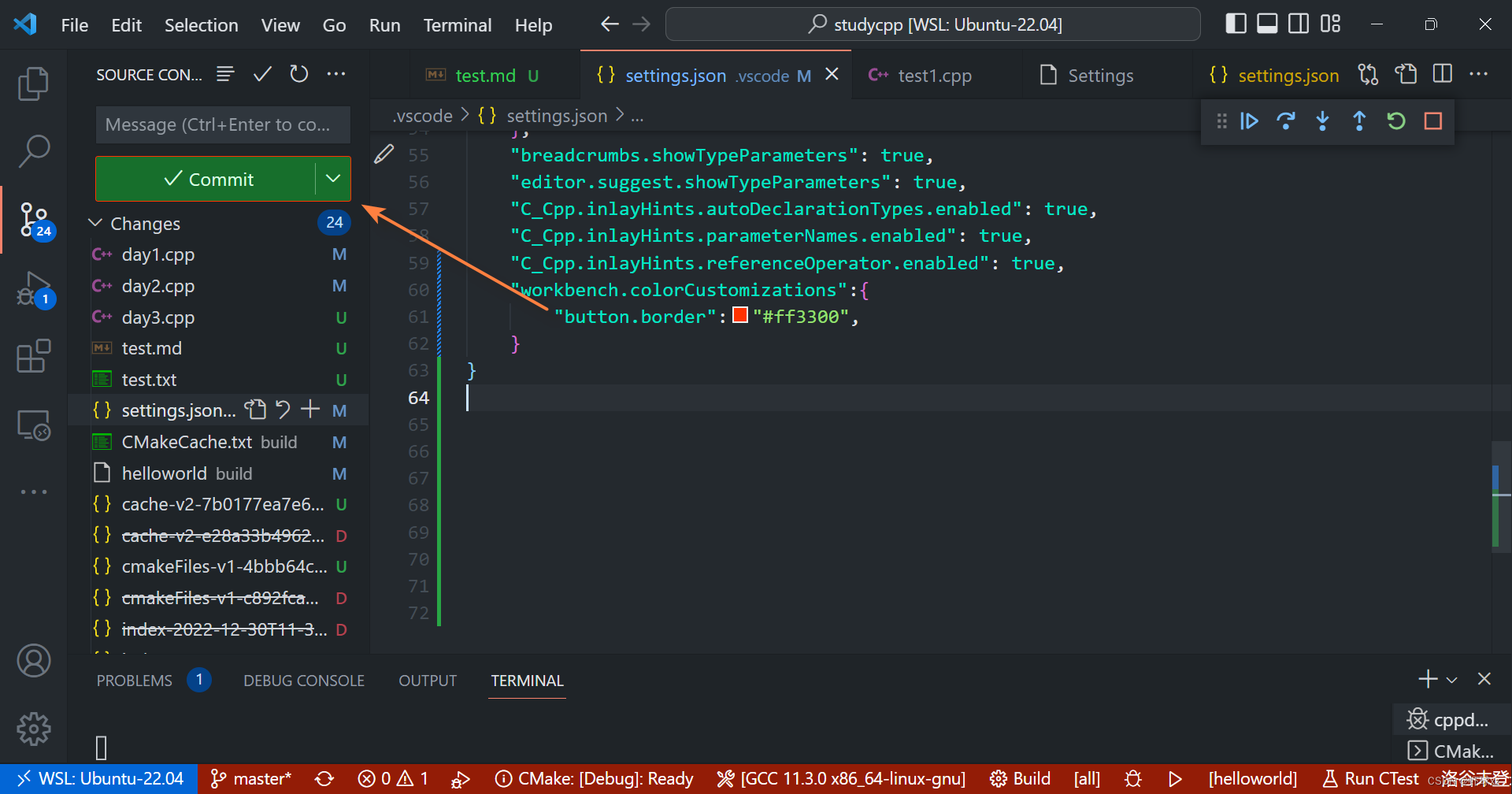Click errors and warnings count in status bar
The height and width of the screenshot is (794, 1512).
point(393,779)
